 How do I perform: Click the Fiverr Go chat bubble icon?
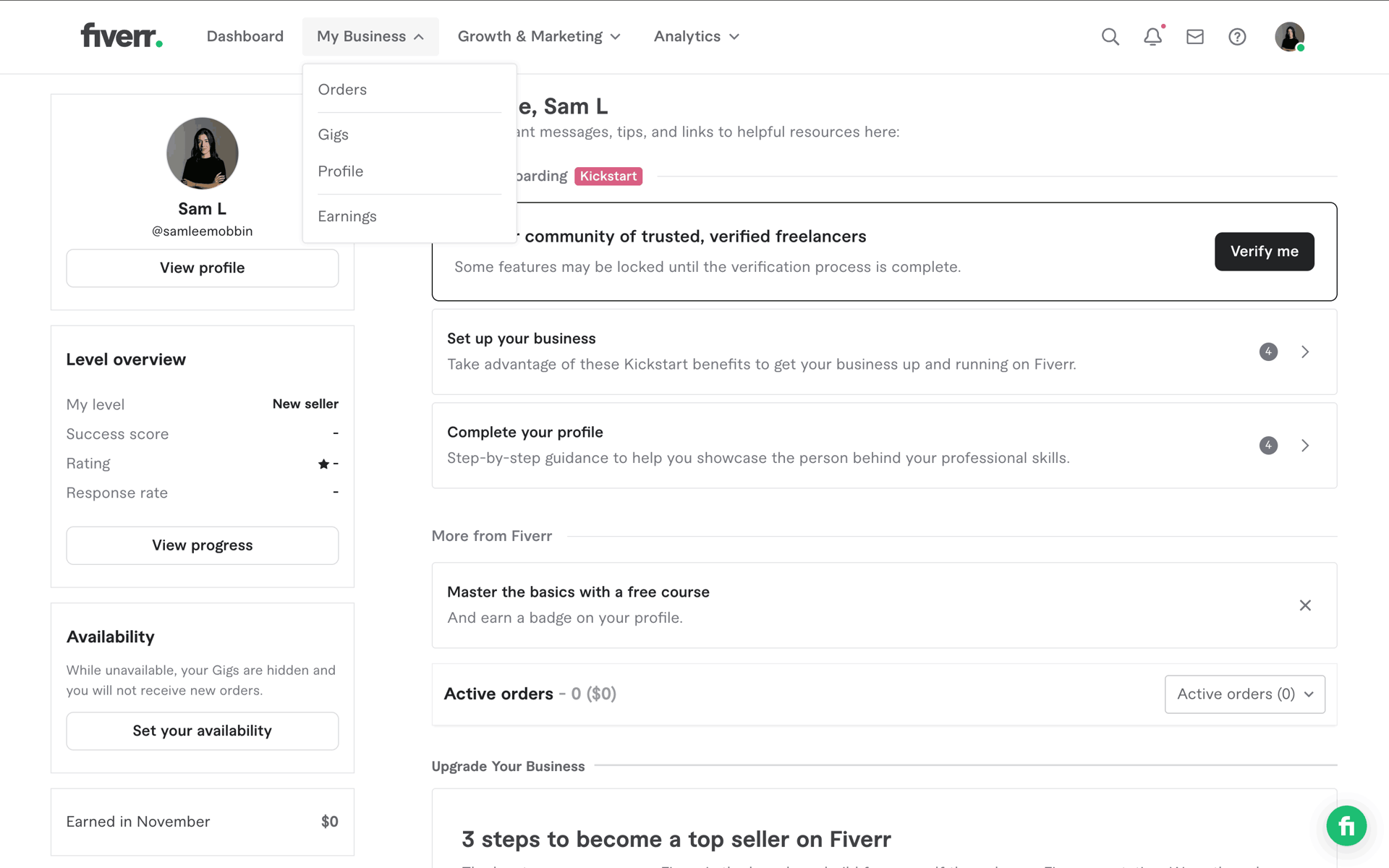[x=1346, y=825]
